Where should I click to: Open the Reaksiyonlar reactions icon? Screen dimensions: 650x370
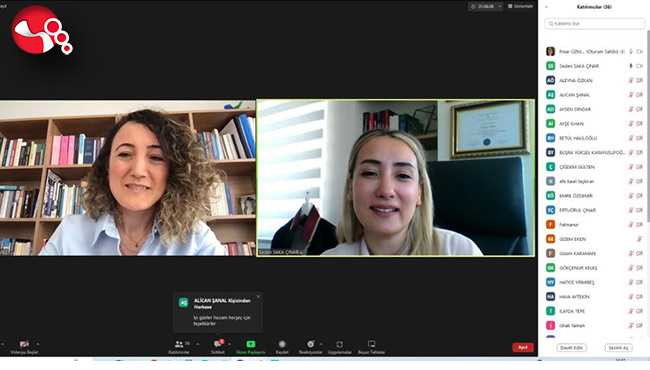(x=310, y=344)
